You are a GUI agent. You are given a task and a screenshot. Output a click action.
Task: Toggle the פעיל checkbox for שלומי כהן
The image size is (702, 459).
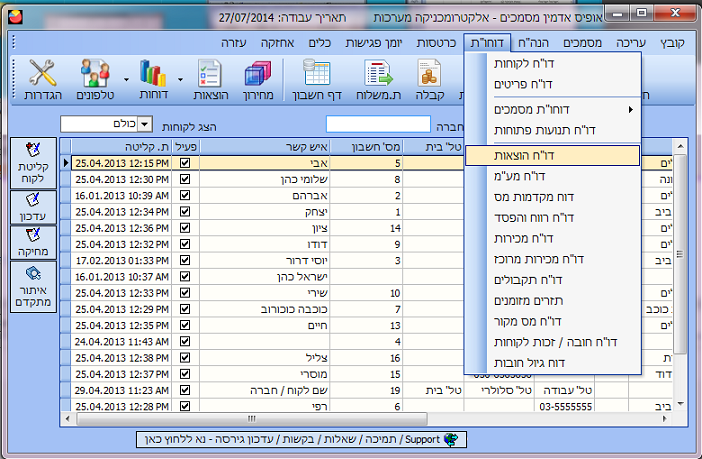[x=185, y=179]
